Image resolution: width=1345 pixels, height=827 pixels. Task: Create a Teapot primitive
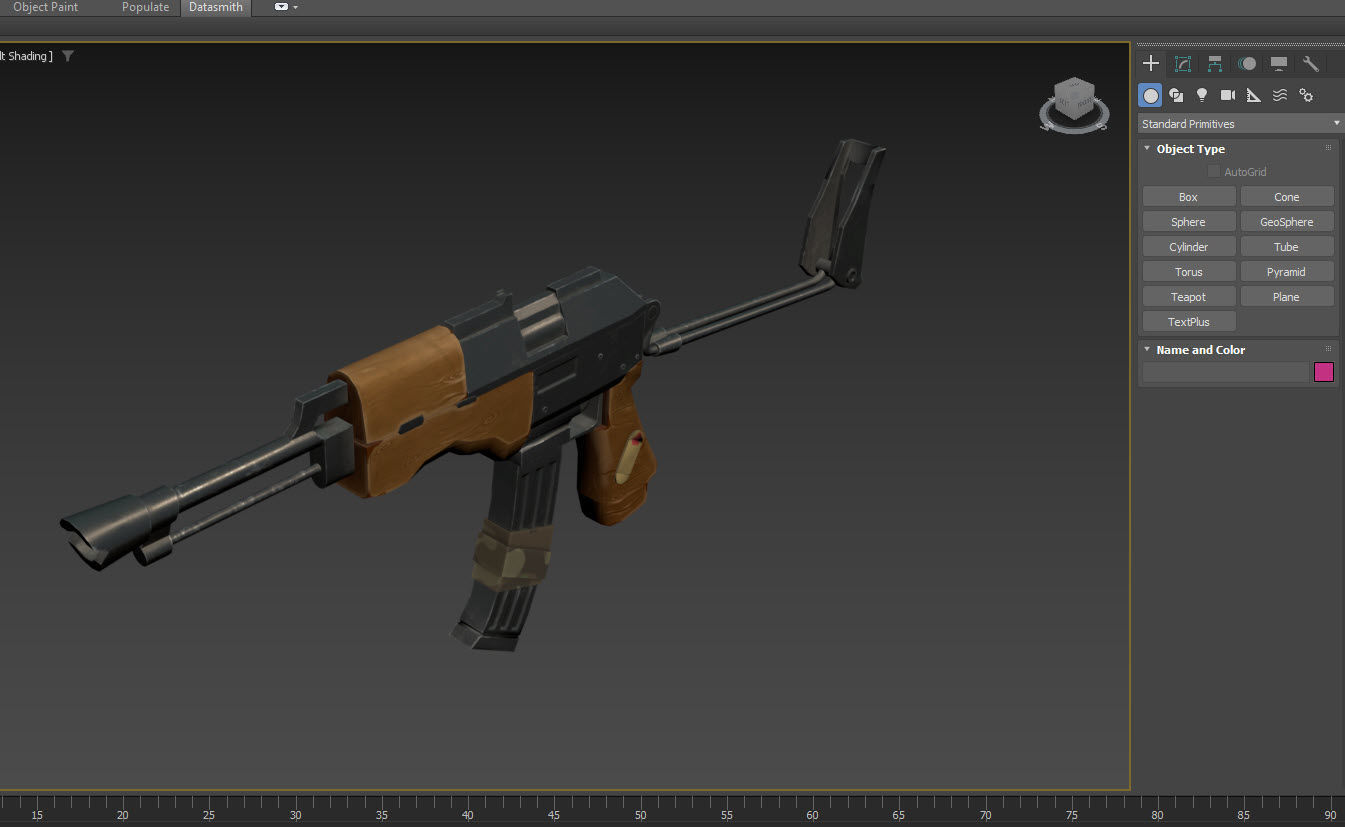click(x=1189, y=297)
